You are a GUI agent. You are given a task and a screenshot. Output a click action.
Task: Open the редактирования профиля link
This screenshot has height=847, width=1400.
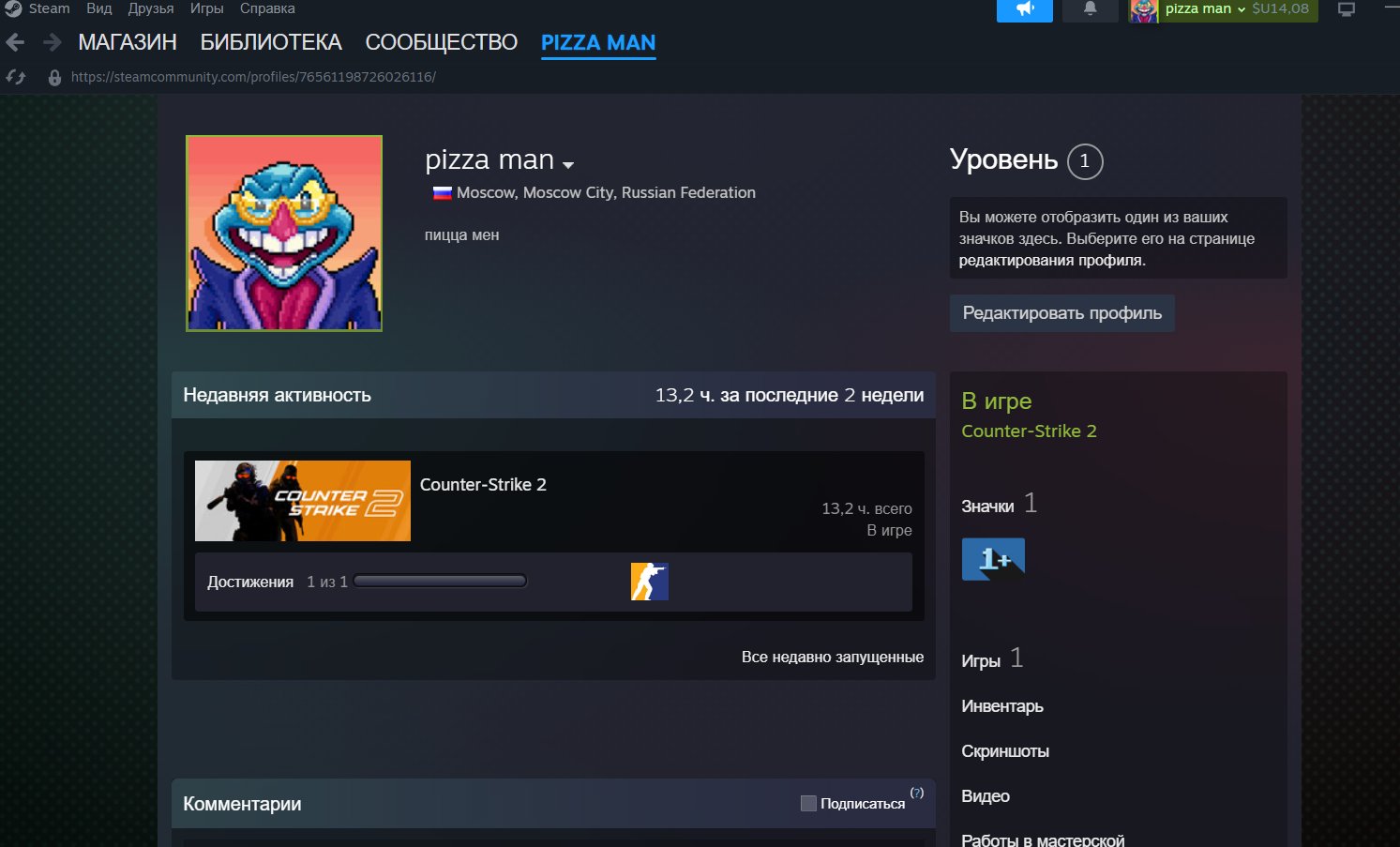coord(1050,261)
